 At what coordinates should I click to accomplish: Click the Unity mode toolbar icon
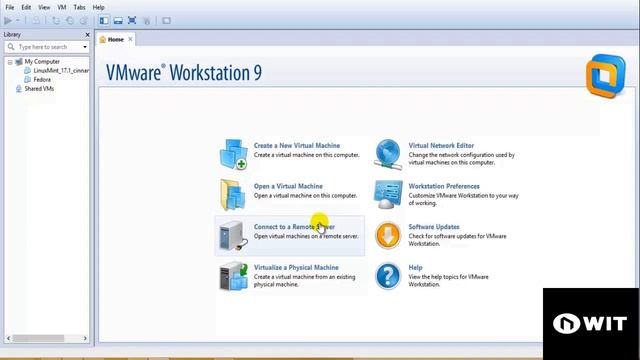pos(147,20)
